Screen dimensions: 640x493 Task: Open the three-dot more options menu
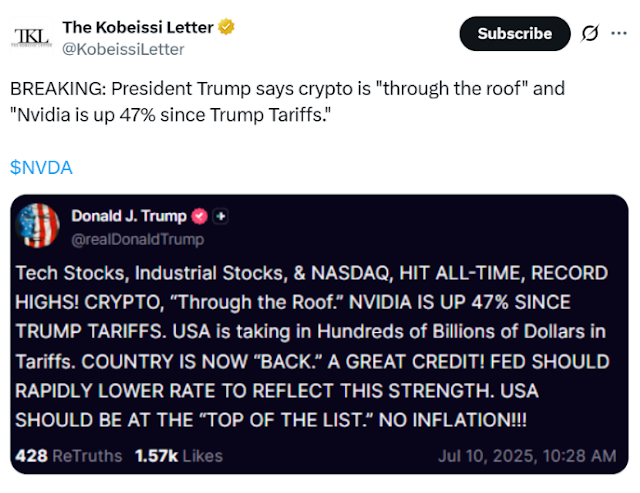[x=621, y=33]
